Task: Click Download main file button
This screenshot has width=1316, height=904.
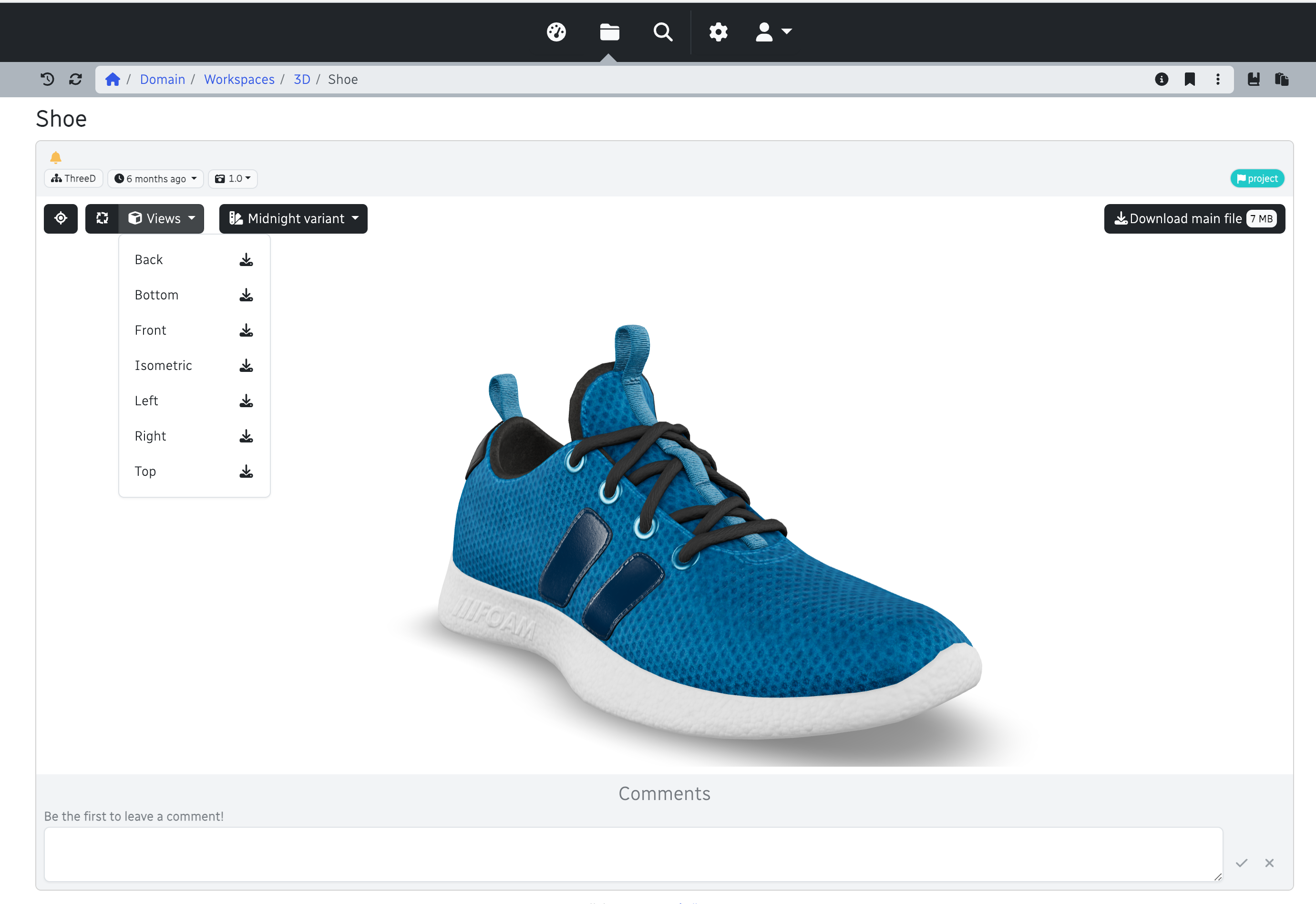Action: tap(1193, 219)
